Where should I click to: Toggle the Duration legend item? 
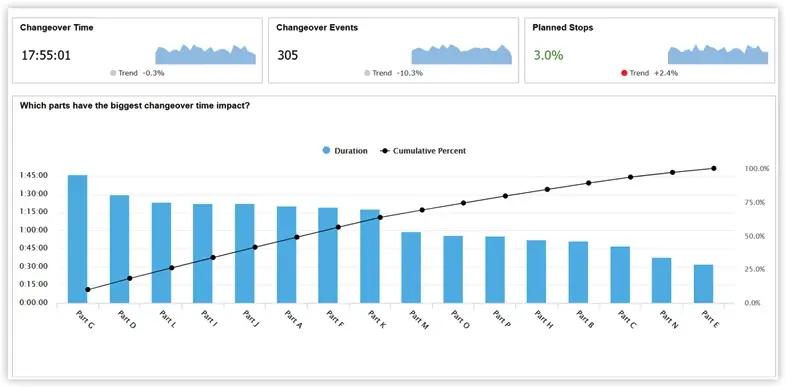(345, 151)
